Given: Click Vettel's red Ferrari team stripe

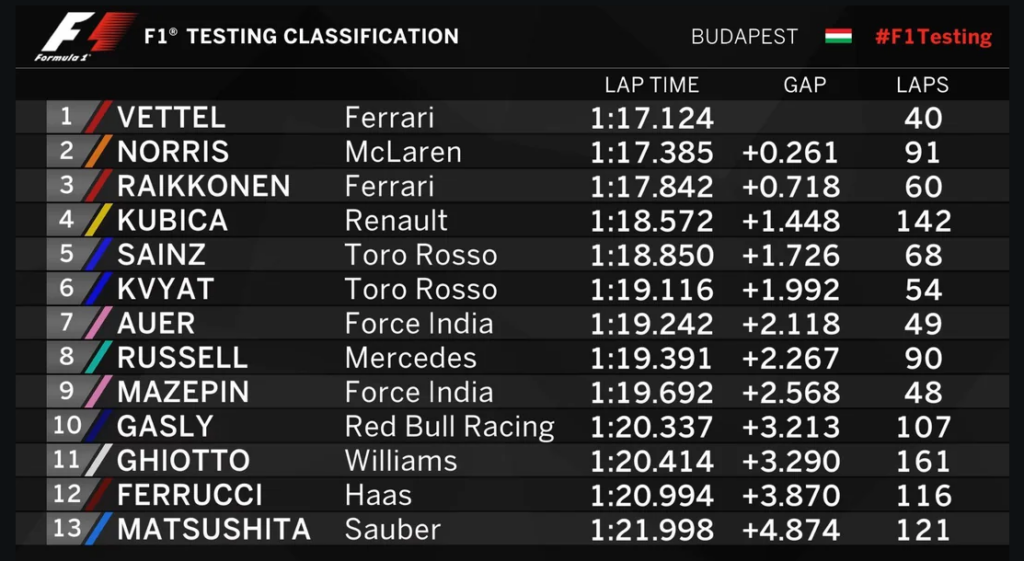Looking at the screenshot, I should click(x=99, y=118).
